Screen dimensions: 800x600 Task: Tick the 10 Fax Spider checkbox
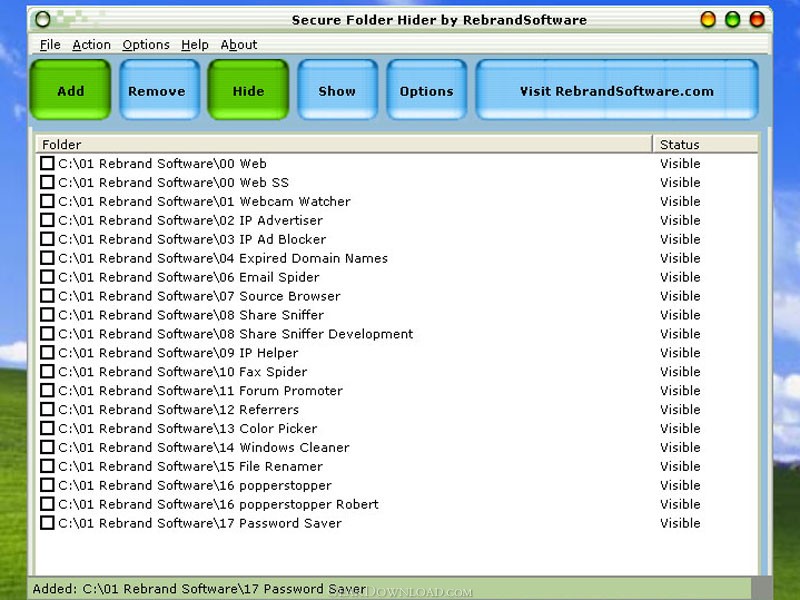[x=47, y=371]
